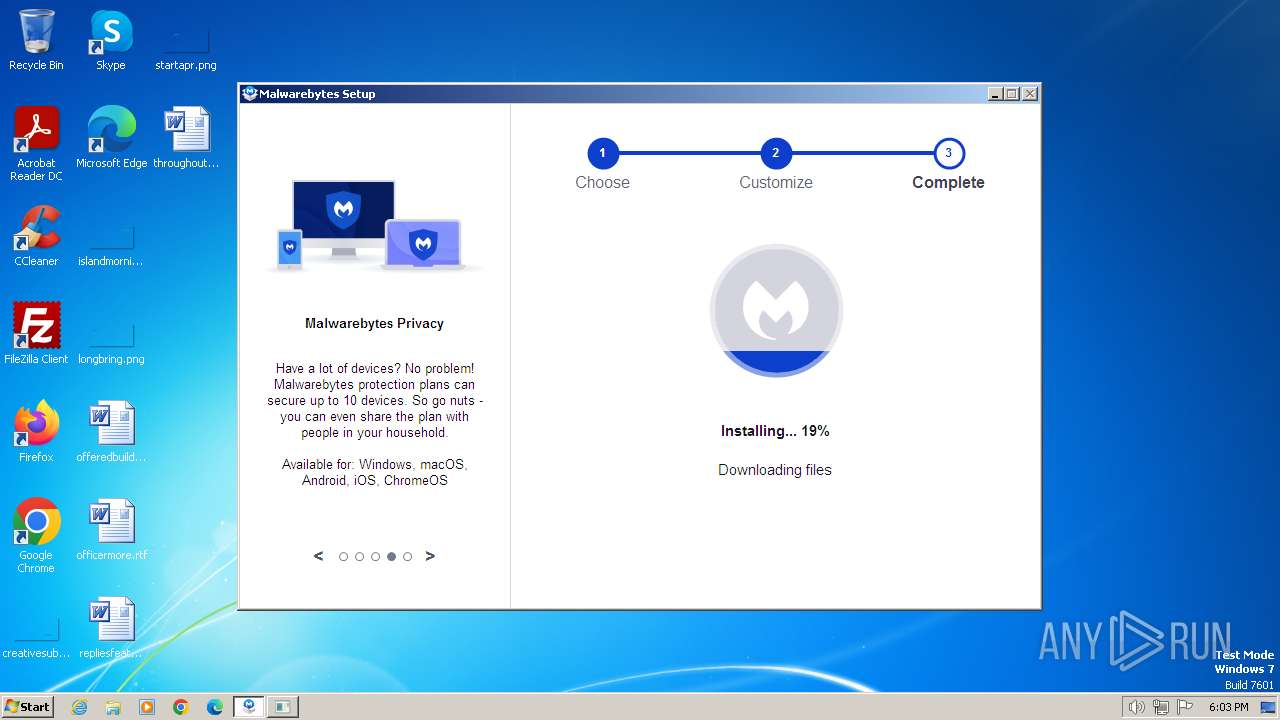Show the second carousel slide dot

(359, 557)
